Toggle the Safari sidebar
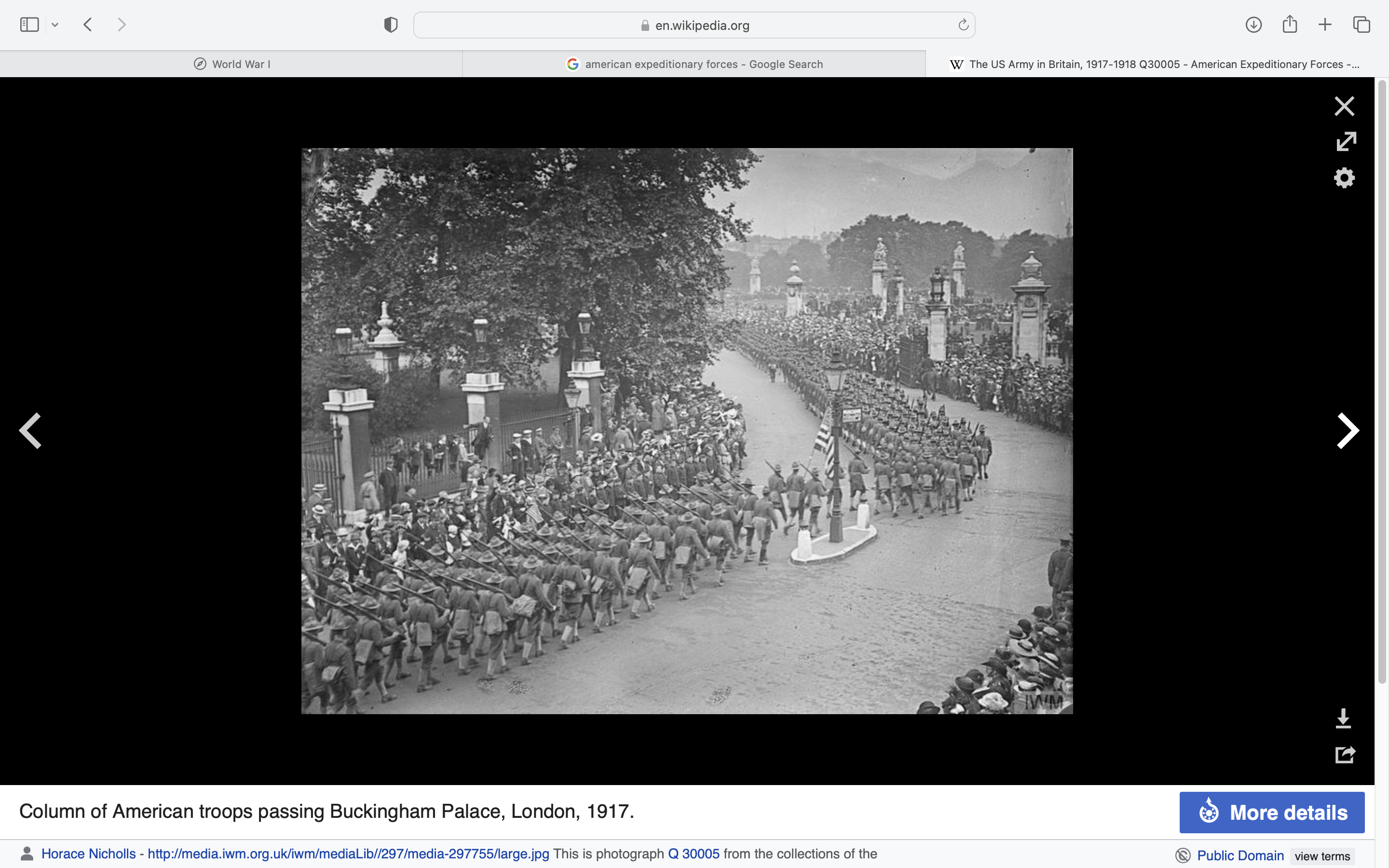 29,25
